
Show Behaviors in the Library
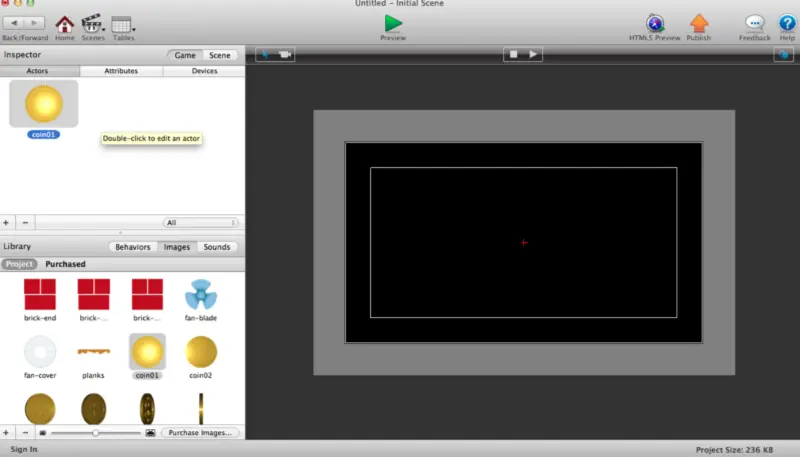pyautogui.click(x=133, y=247)
